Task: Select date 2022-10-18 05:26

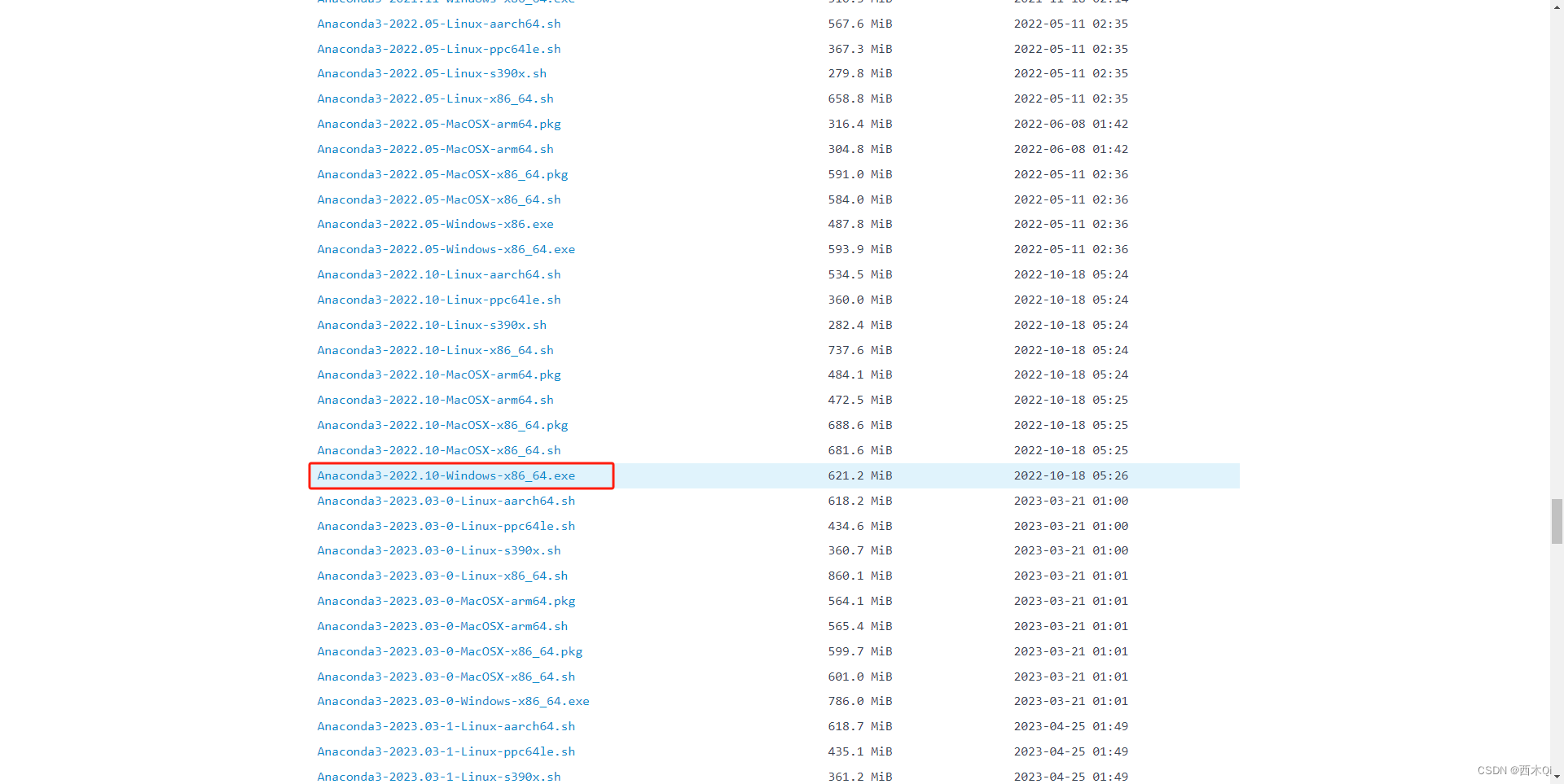Action: pos(1071,475)
